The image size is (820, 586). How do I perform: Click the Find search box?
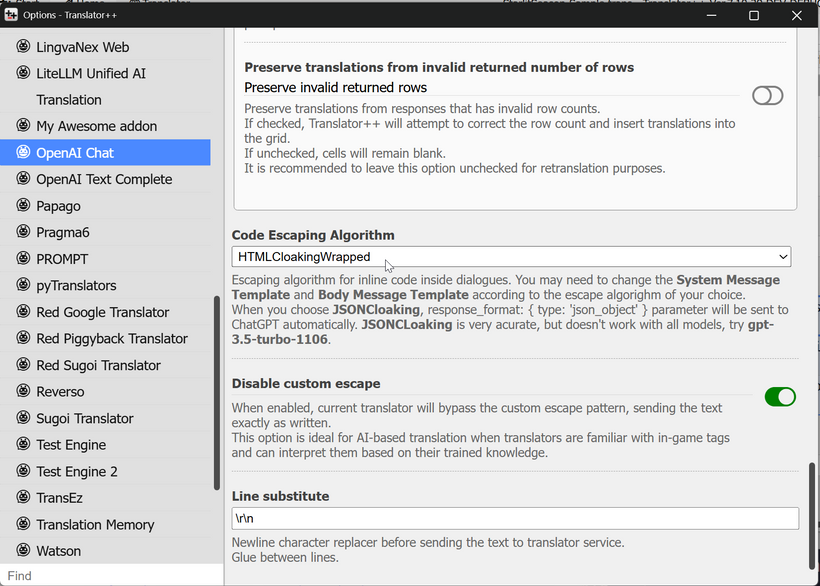110,575
